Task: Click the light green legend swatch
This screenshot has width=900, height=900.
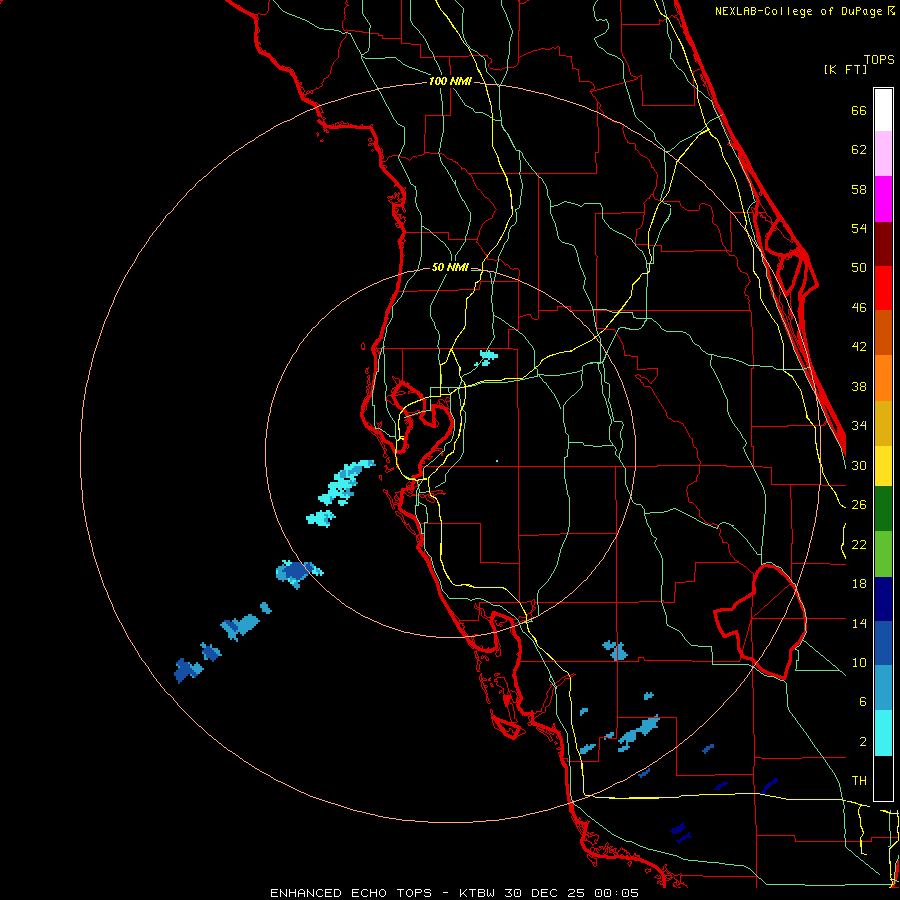Action: (883, 554)
